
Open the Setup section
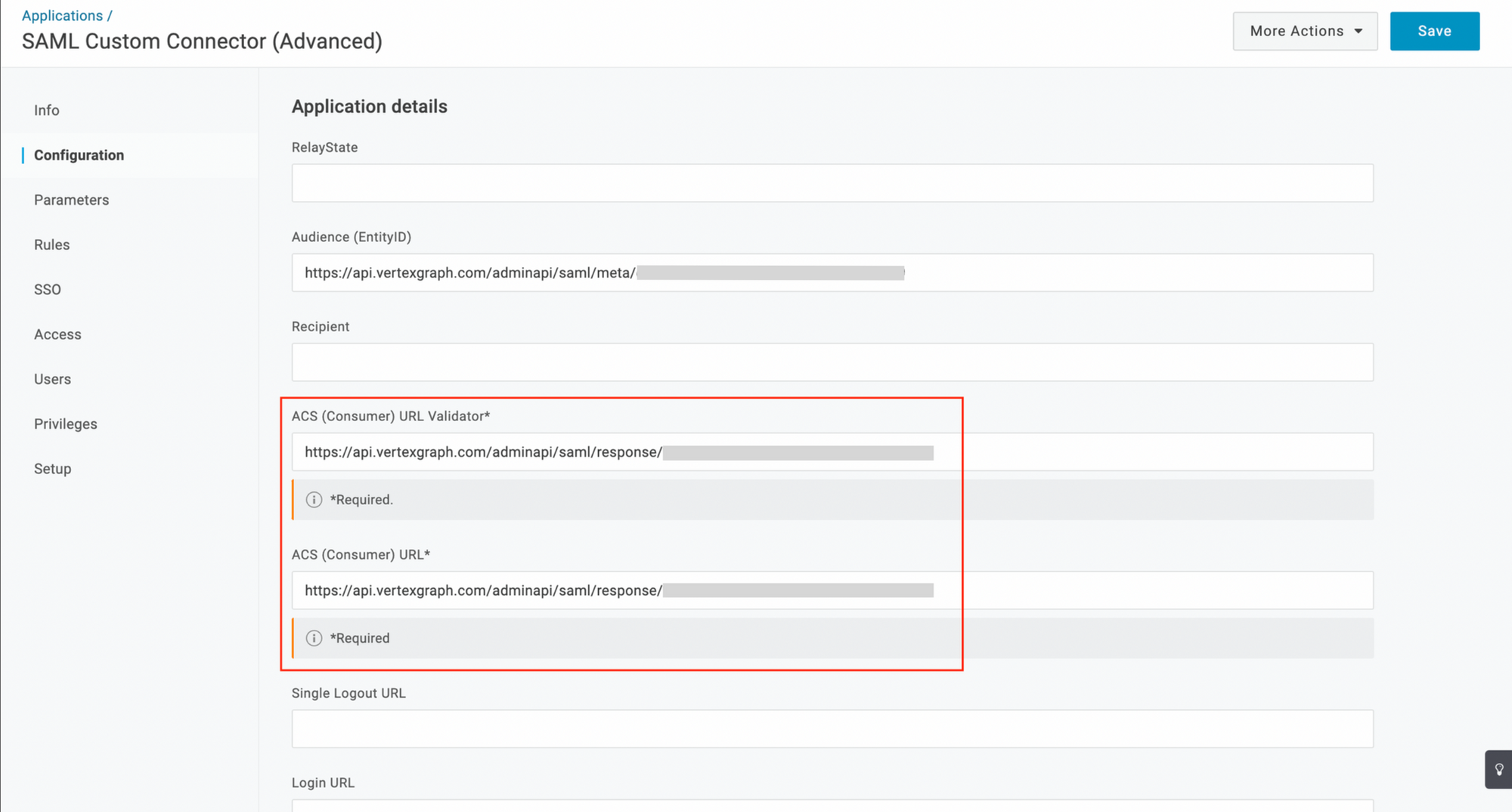[x=52, y=468]
